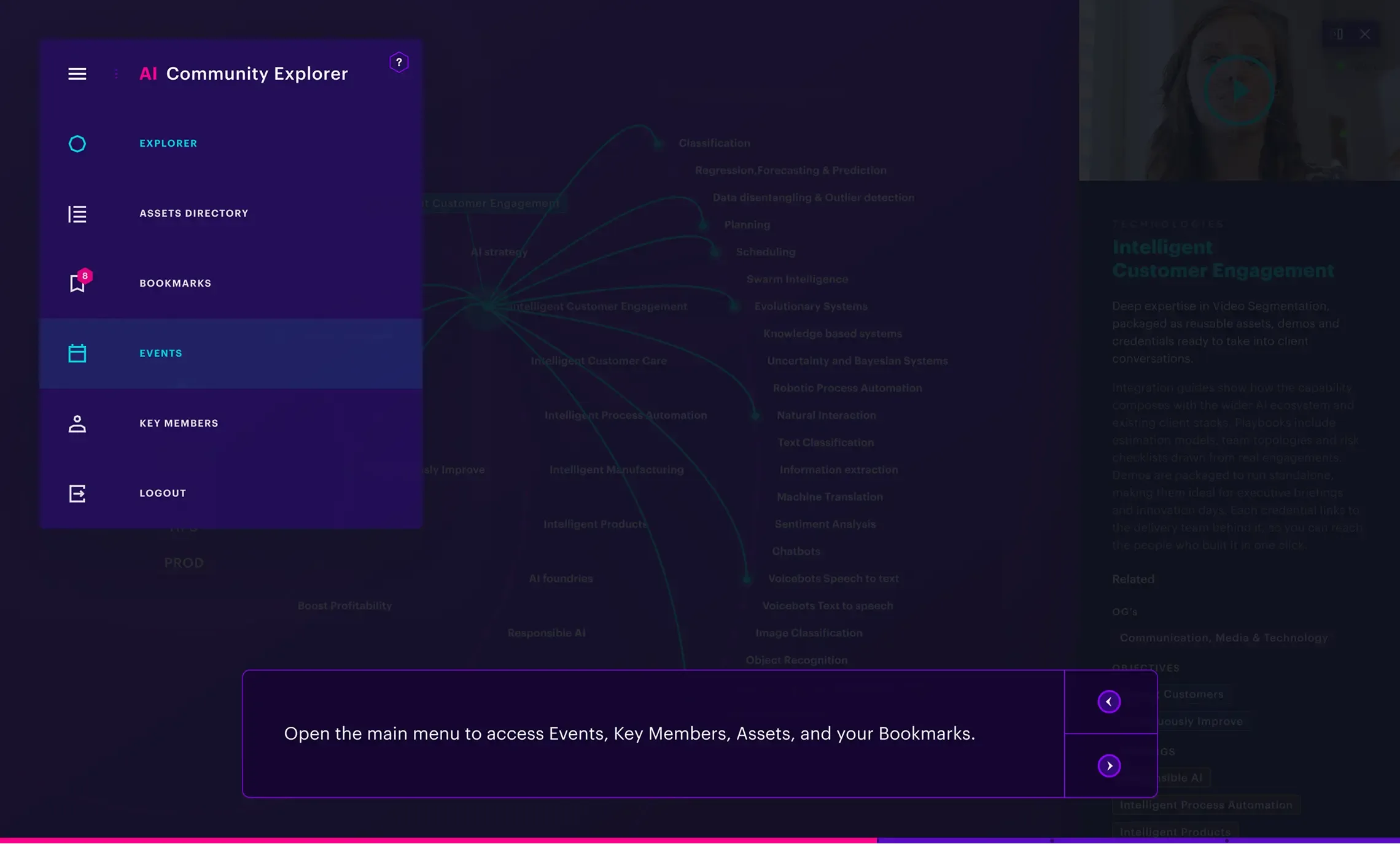1400x844 pixels.
Task: Close the Intelligent Customer Engagement detail panel
Action: tap(1364, 34)
